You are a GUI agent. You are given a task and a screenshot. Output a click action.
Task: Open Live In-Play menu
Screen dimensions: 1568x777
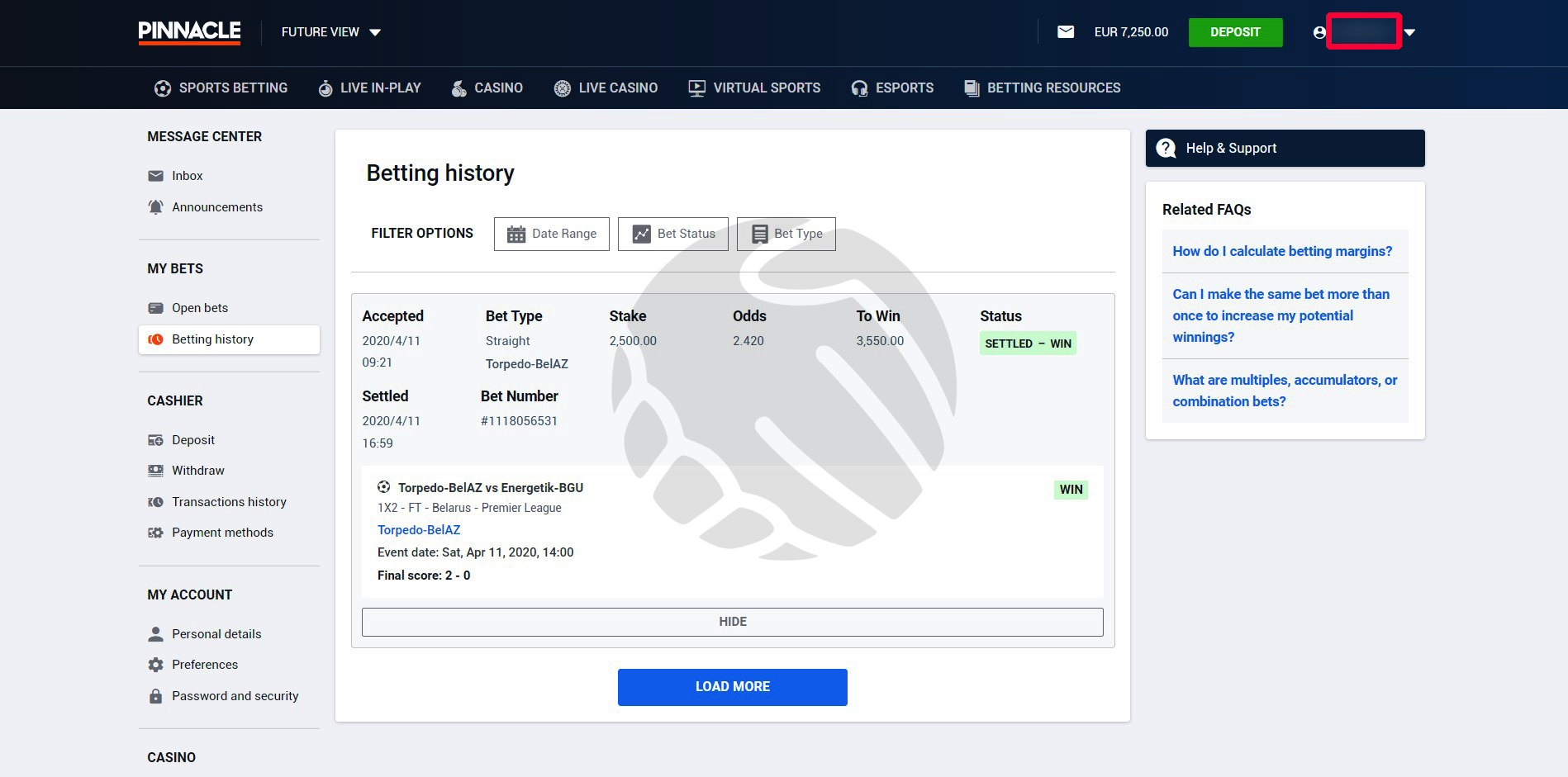pyautogui.click(x=369, y=88)
